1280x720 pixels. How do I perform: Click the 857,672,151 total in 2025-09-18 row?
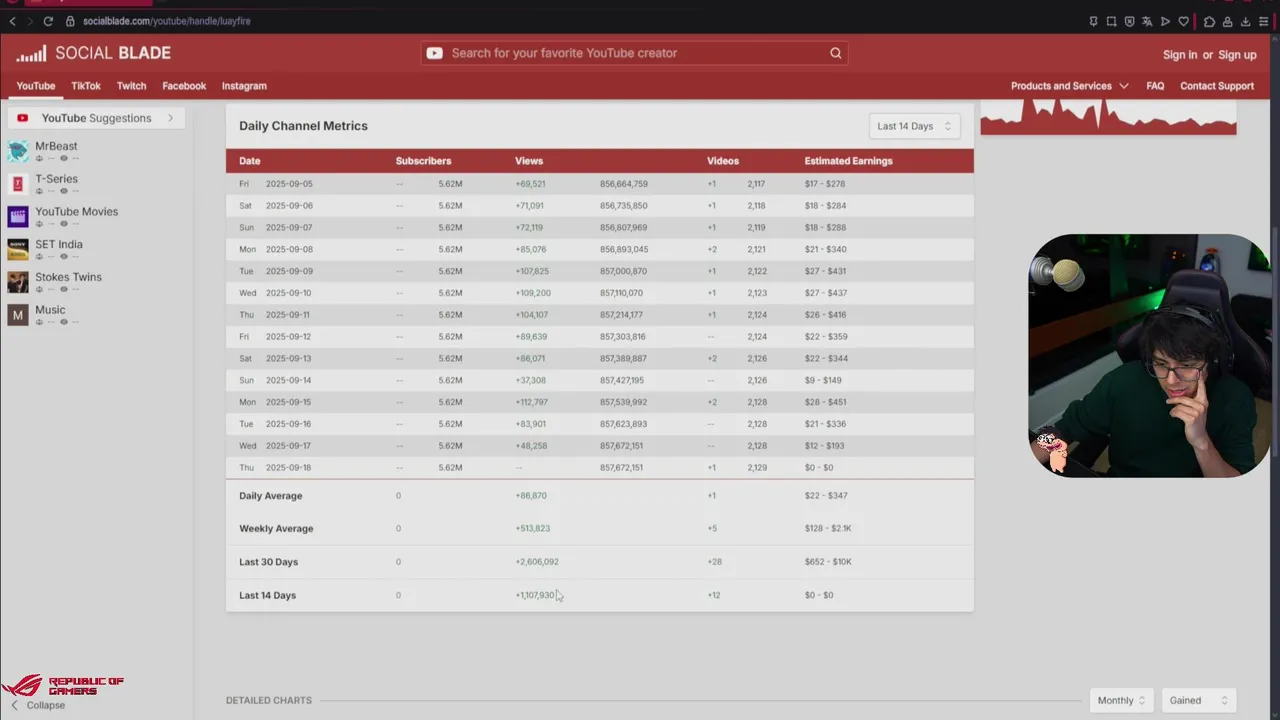point(621,468)
